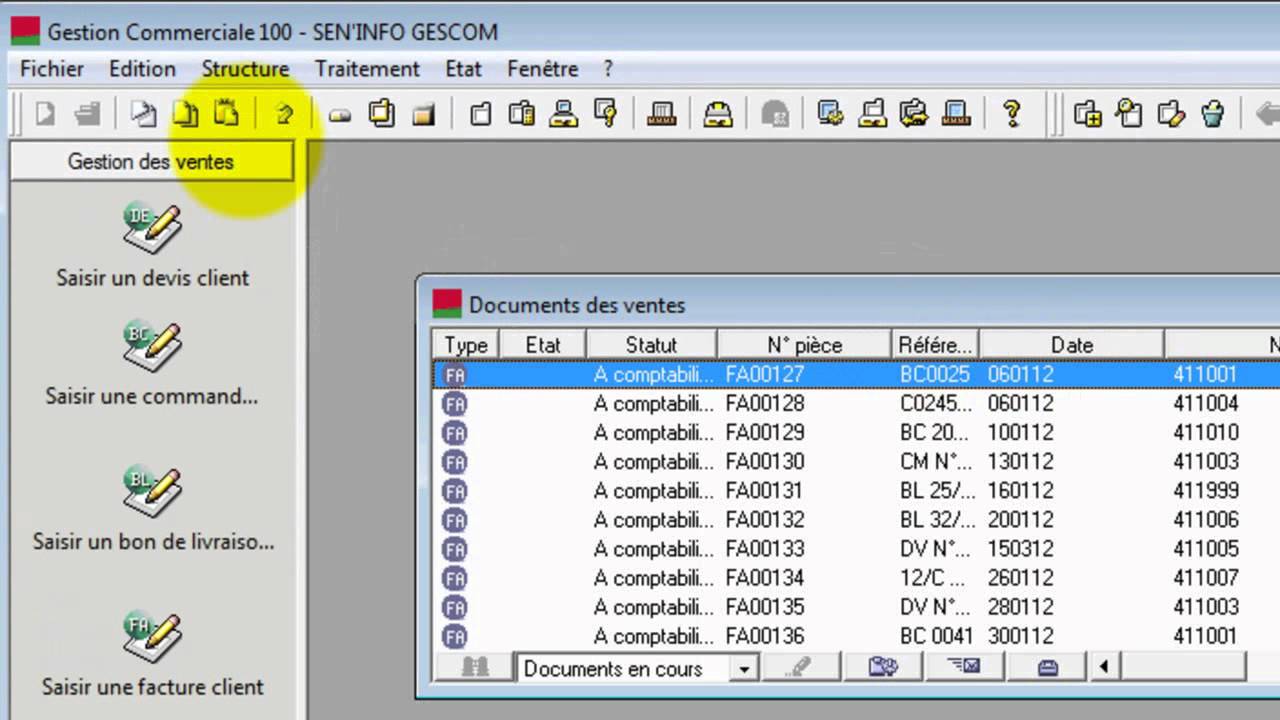Click the binoculars search button in documents window
Screen dimensions: 1280x720
tap(474, 668)
